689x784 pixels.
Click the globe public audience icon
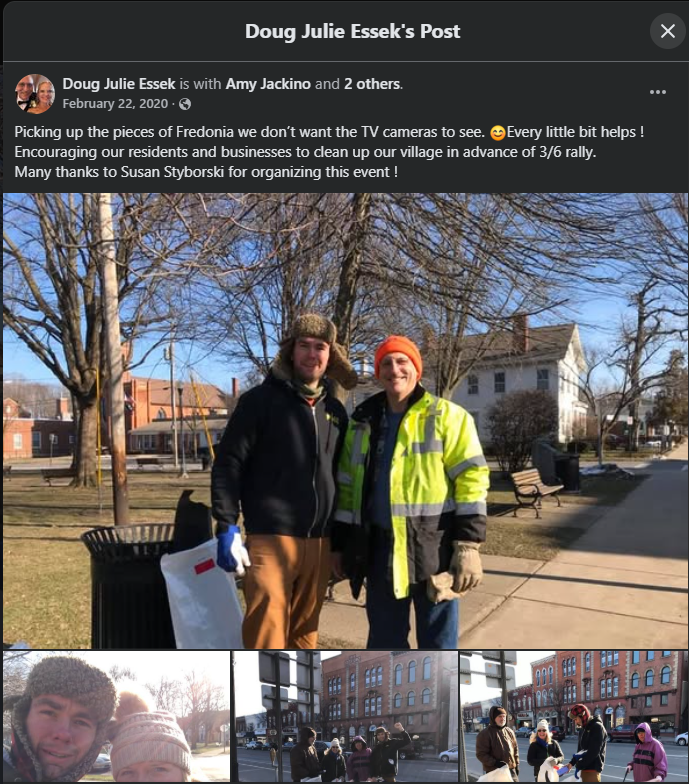(185, 104)
